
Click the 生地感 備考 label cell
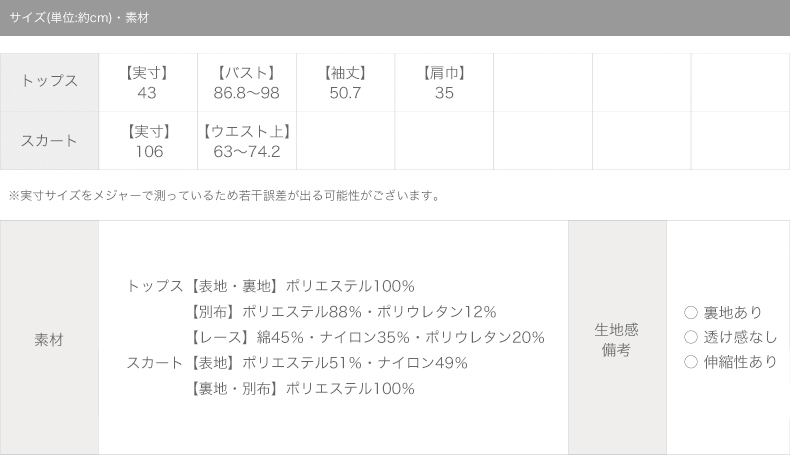pyautogui.click(x=617, y=338)
